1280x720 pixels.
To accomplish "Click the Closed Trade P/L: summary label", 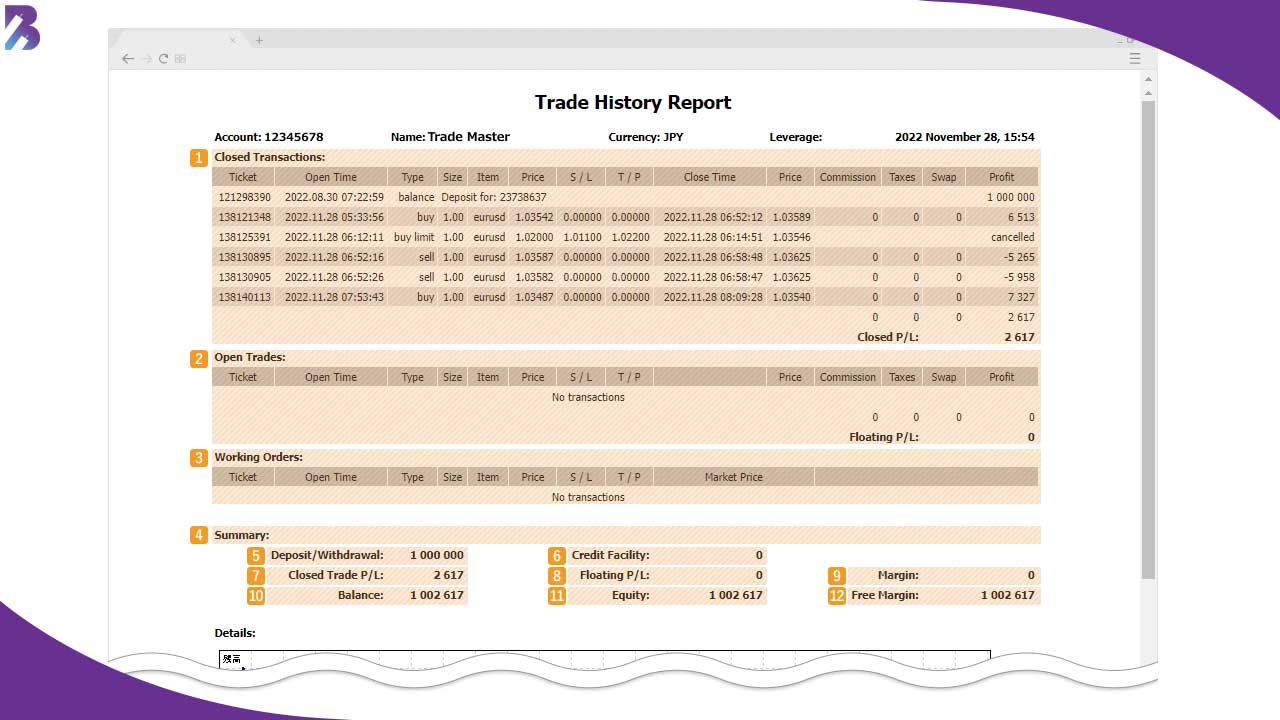I will (336, 575).
